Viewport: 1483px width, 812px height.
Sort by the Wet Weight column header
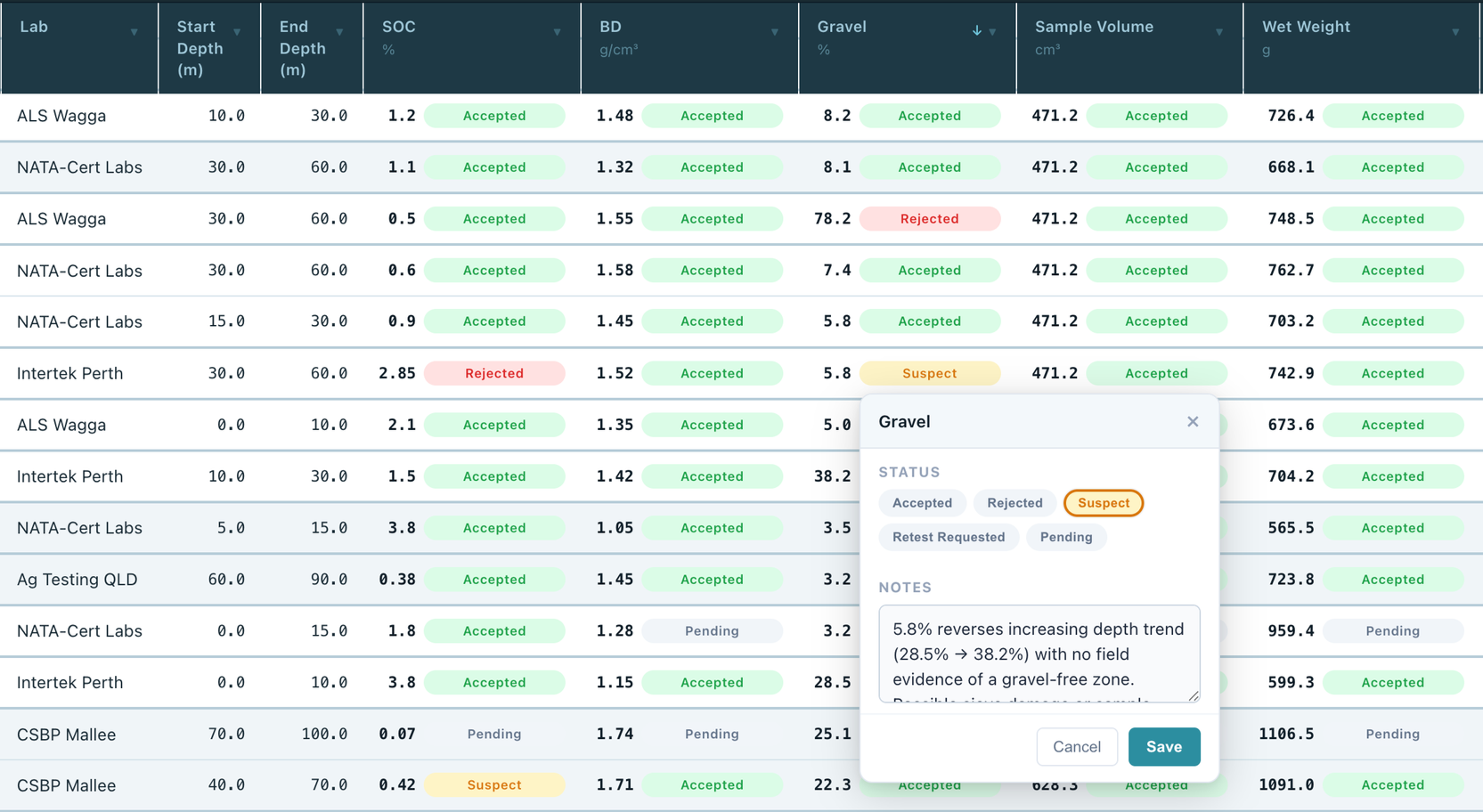[1306, 27]
